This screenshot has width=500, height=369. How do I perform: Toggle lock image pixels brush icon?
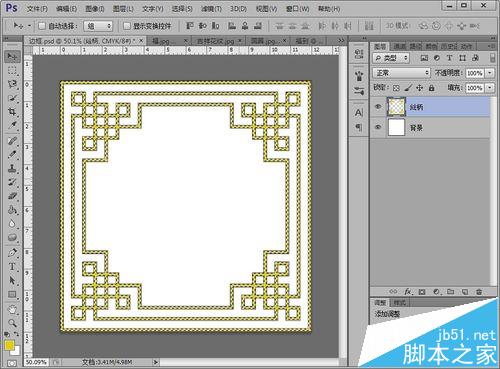(408, 88)
